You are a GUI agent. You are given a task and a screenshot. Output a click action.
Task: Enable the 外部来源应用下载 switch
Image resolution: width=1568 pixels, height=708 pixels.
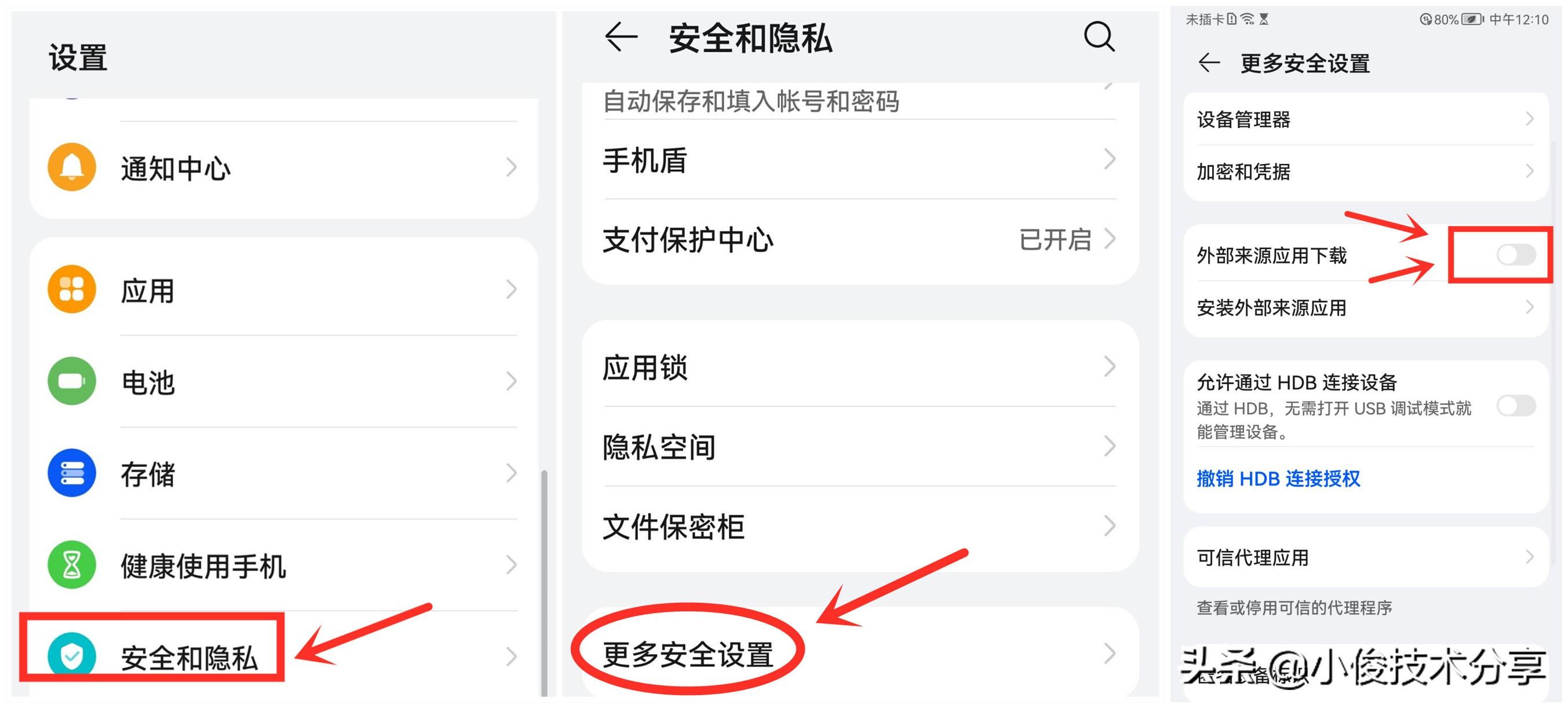1516,254
